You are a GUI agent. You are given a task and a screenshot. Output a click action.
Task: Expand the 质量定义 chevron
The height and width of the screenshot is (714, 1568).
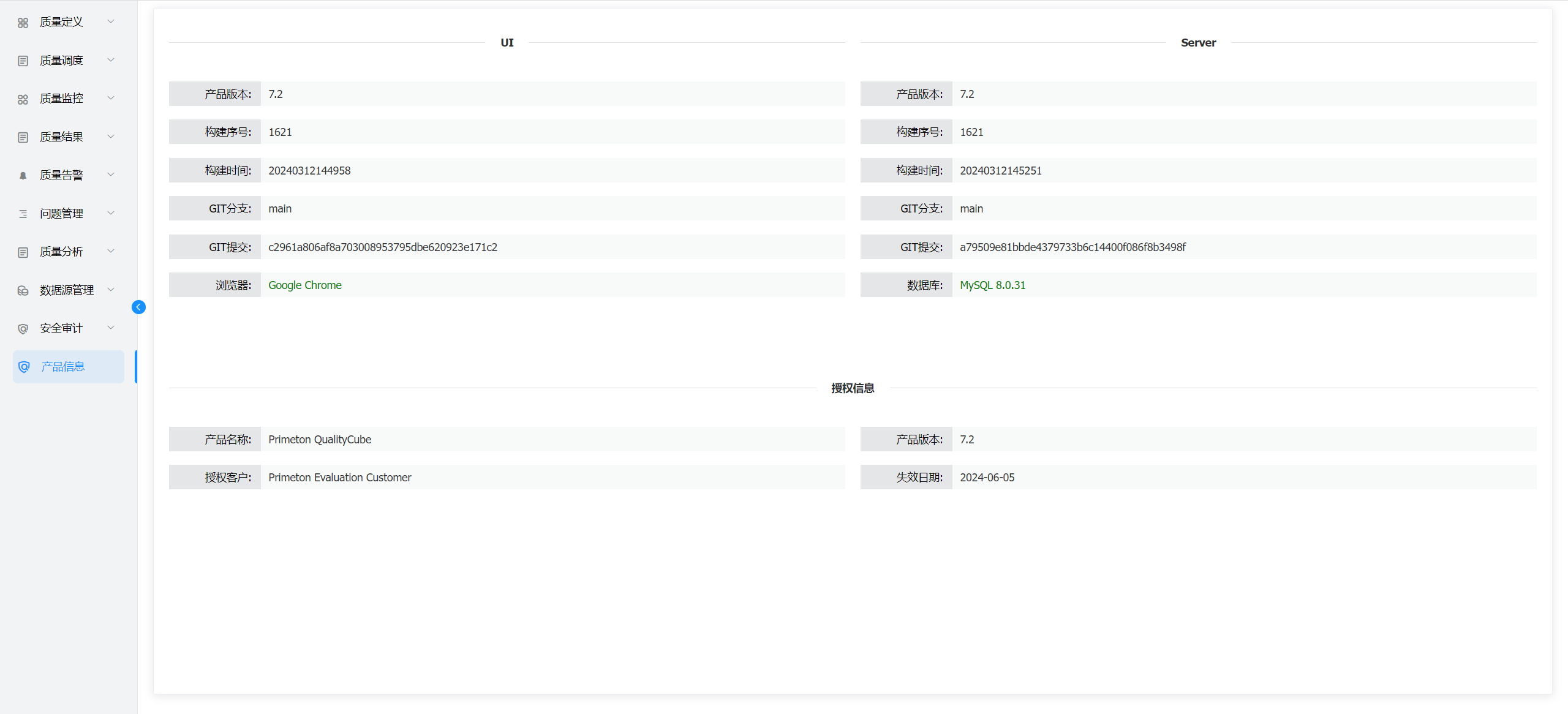point(111,21)
